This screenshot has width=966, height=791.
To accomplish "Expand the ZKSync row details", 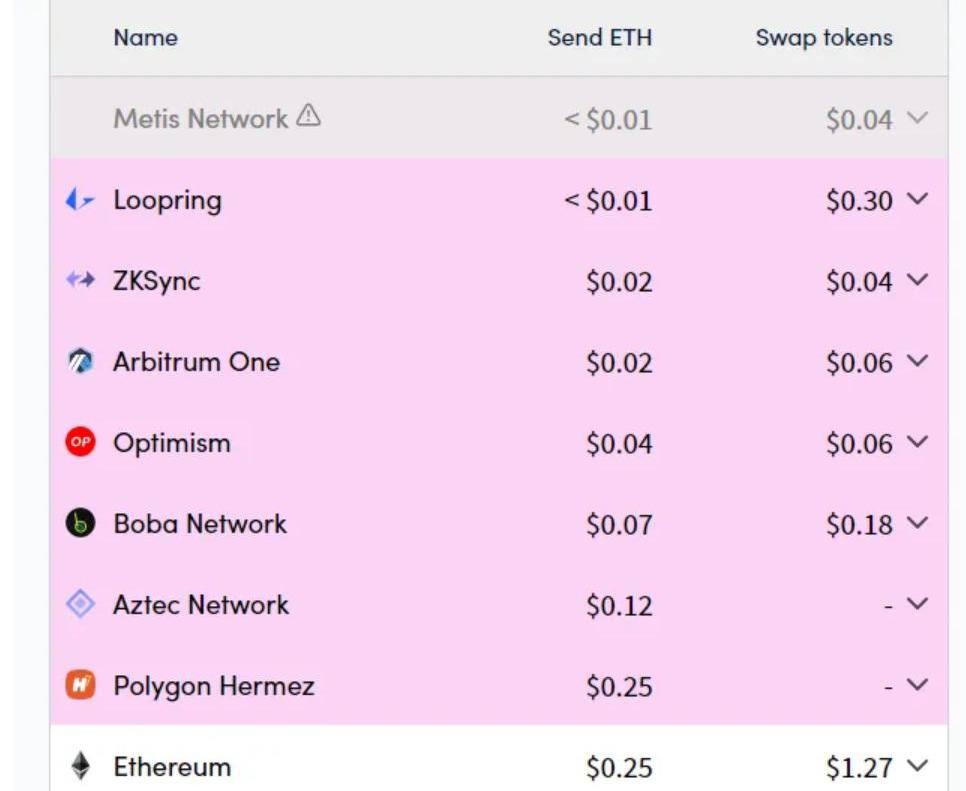I will pyautogui.click(x=917, y=281).
